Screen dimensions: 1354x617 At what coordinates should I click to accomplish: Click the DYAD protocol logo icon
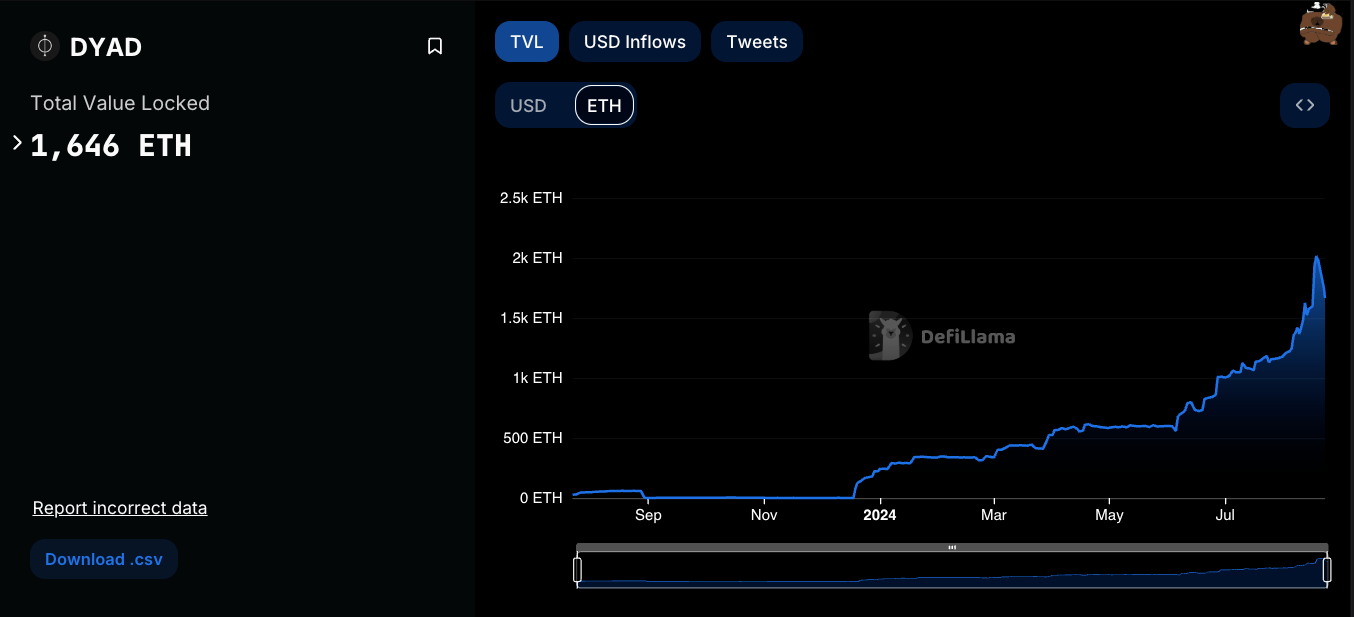click(x=45, y=46)
